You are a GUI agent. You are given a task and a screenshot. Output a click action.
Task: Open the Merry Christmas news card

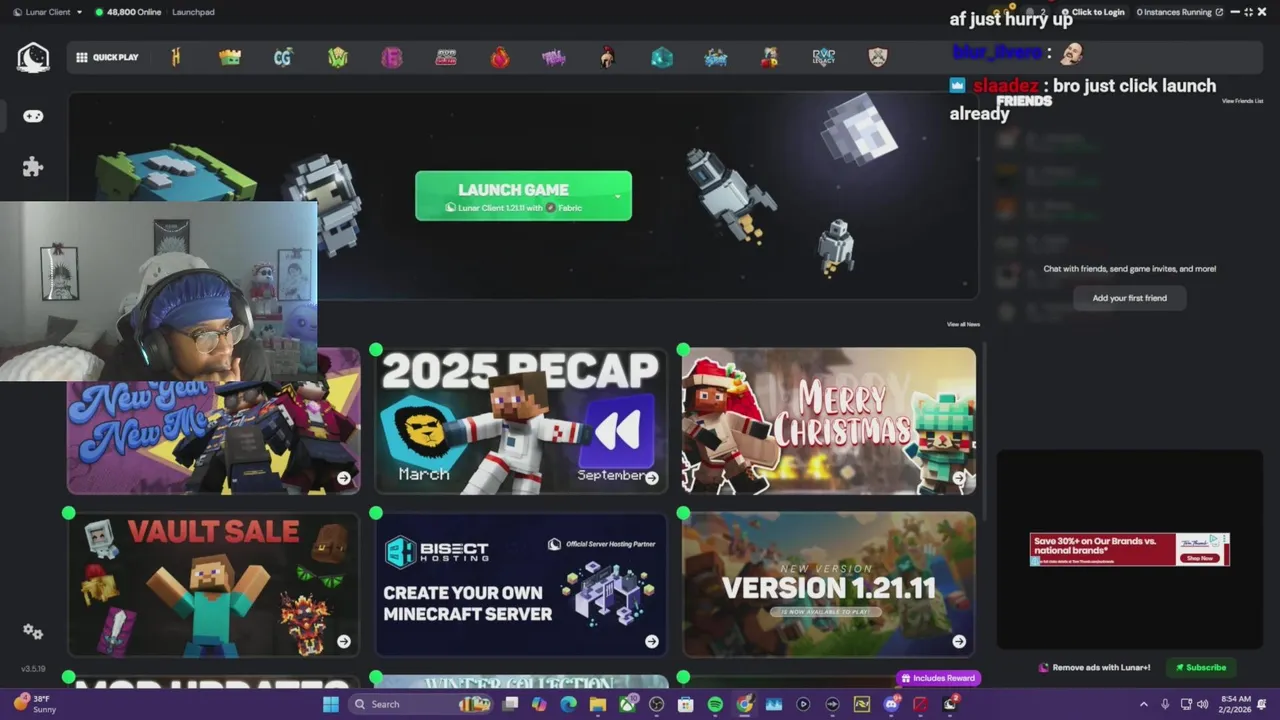pyautogui.click(x=829, y=421)
